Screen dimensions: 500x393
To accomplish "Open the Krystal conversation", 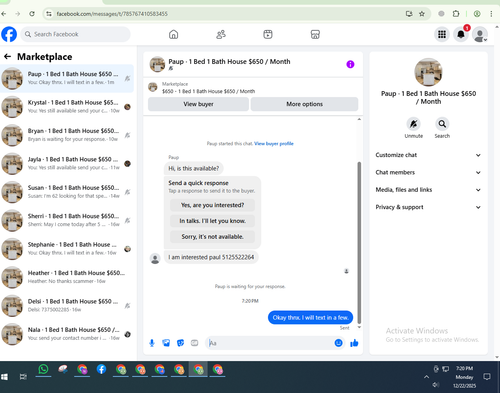I will coord(67,107).
